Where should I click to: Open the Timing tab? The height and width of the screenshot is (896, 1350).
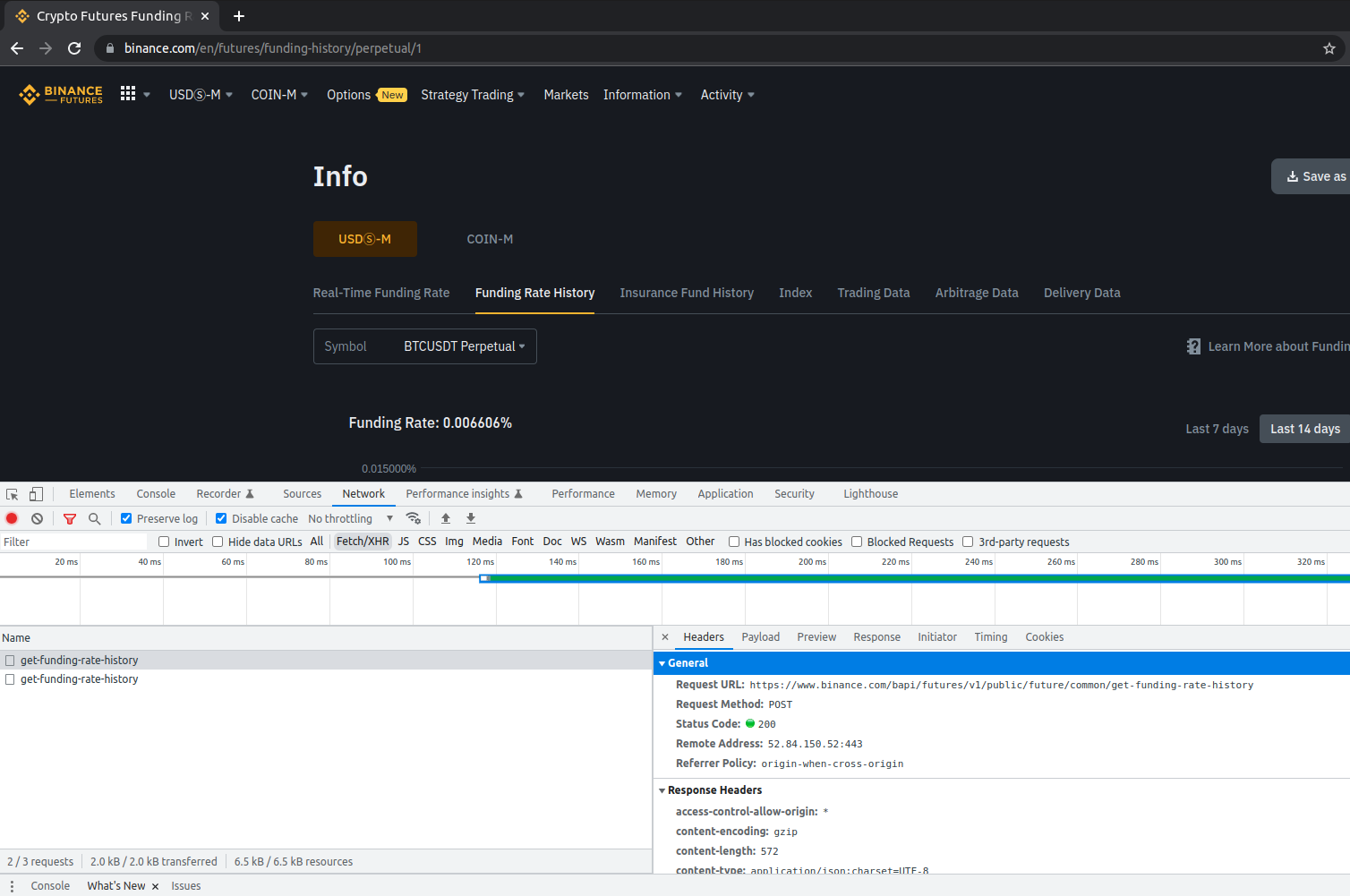(x=991, y=637)
